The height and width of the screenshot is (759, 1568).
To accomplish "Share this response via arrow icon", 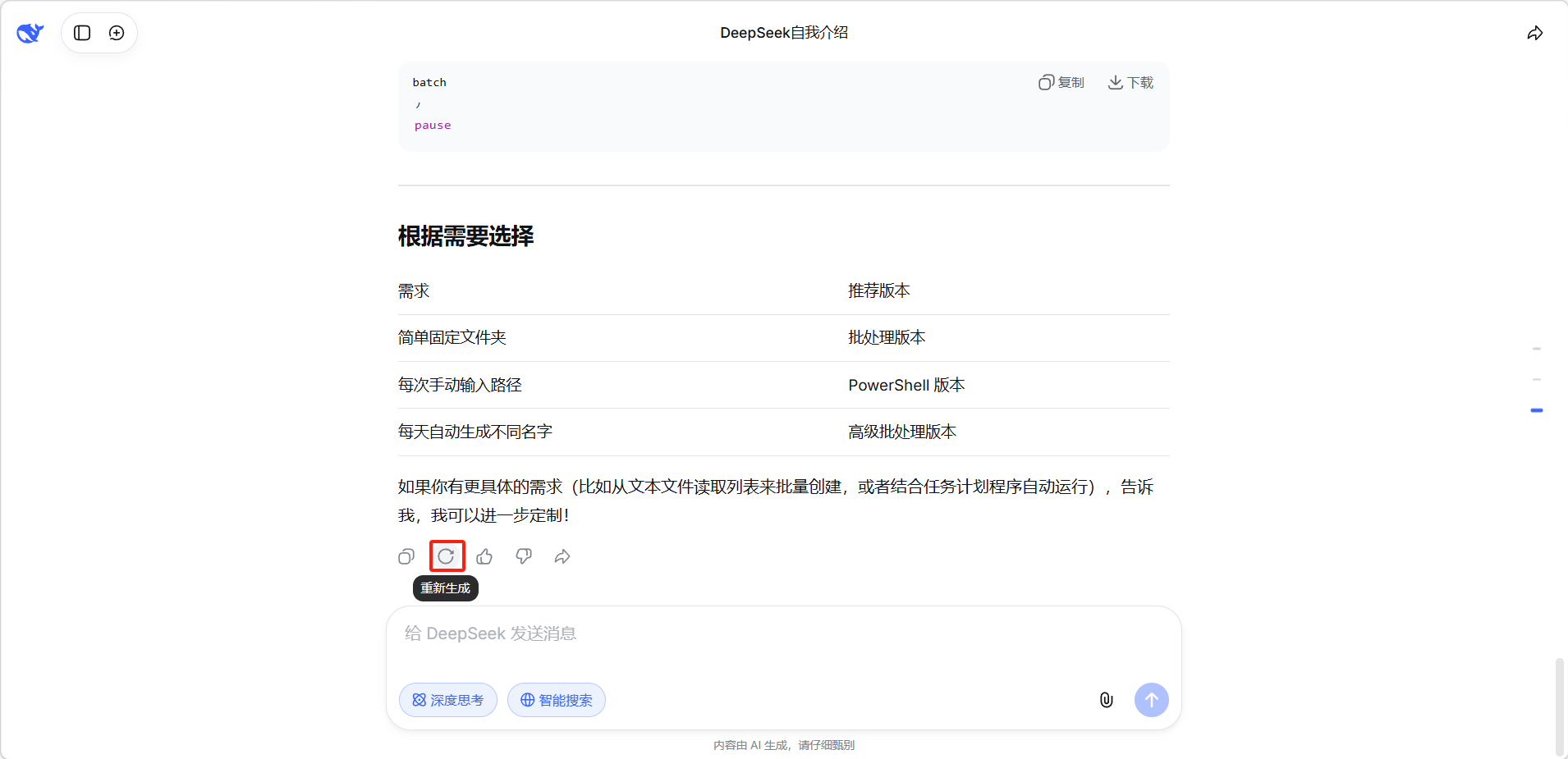I will click(562, 557).
